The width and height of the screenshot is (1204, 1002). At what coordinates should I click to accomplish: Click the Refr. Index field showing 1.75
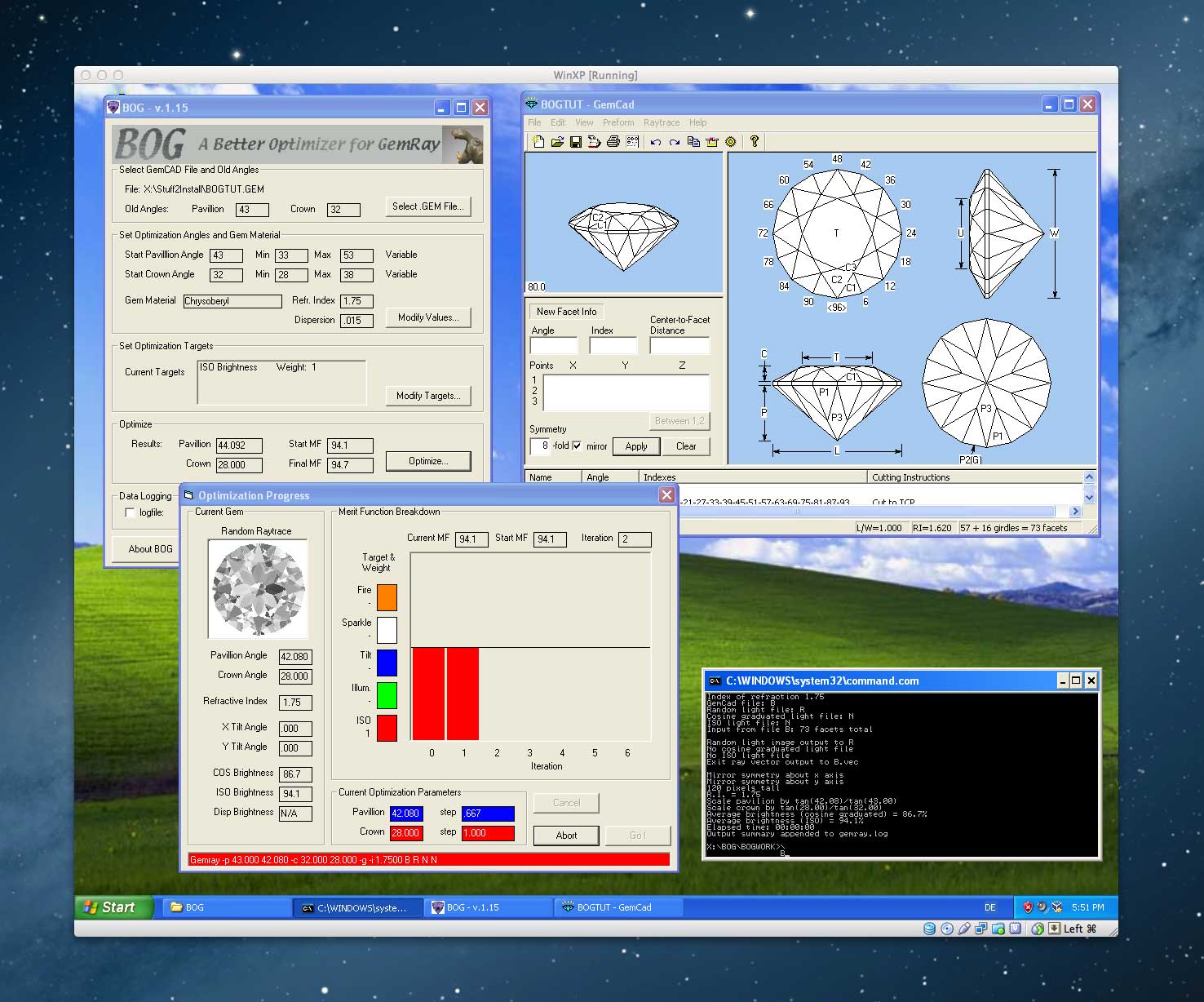(356, 301)
